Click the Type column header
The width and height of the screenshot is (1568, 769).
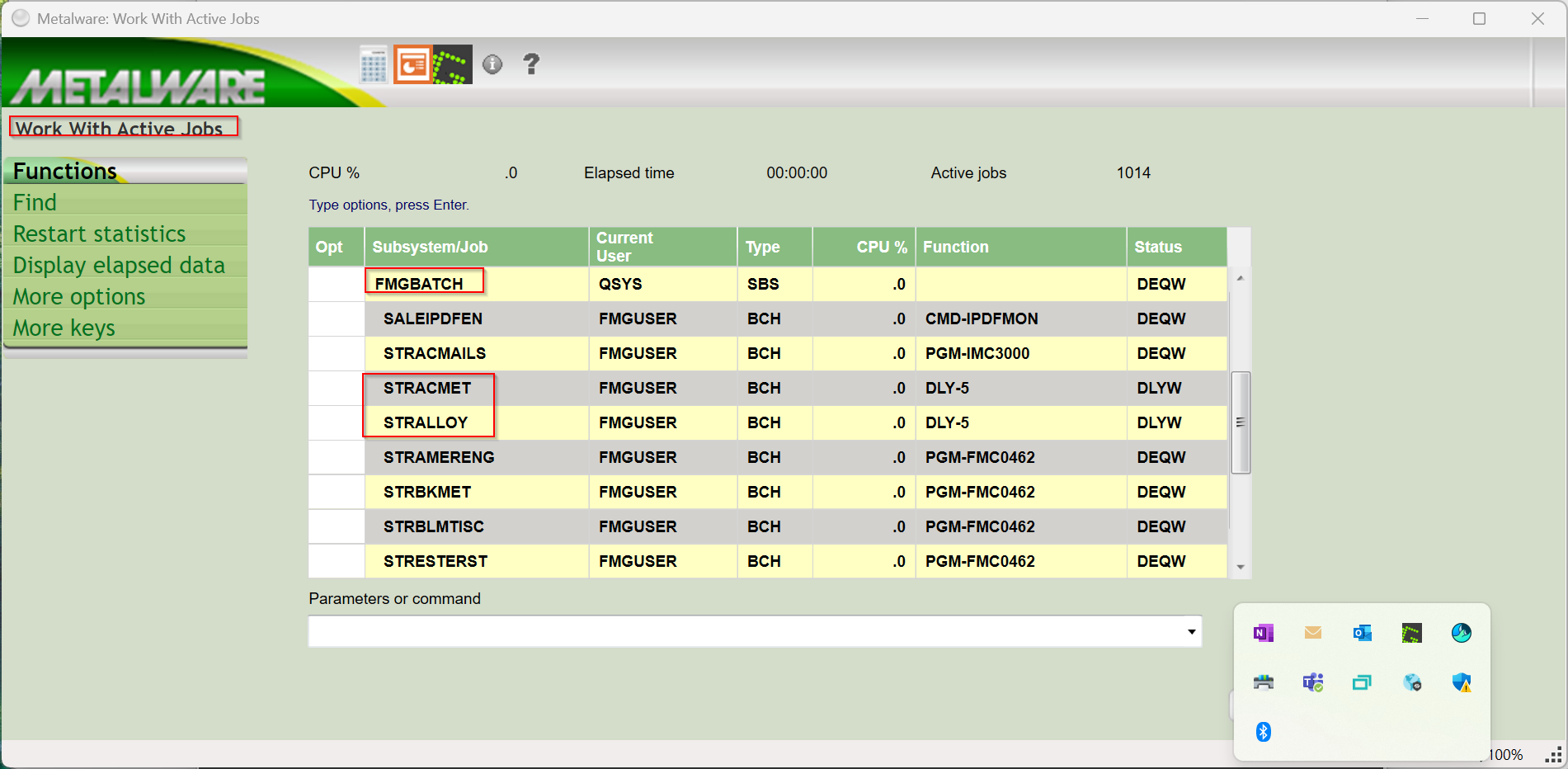pyautogui.click(x=775, y=247)
